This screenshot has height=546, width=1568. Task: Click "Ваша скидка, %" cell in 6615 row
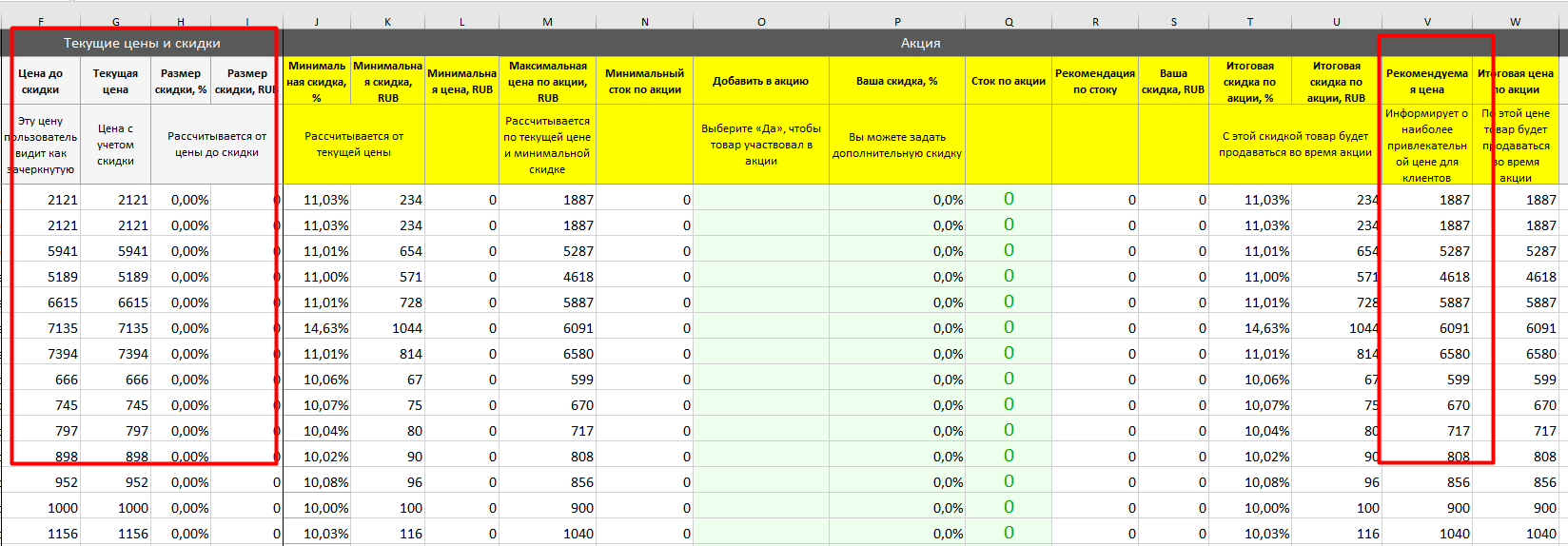[896, 302]
